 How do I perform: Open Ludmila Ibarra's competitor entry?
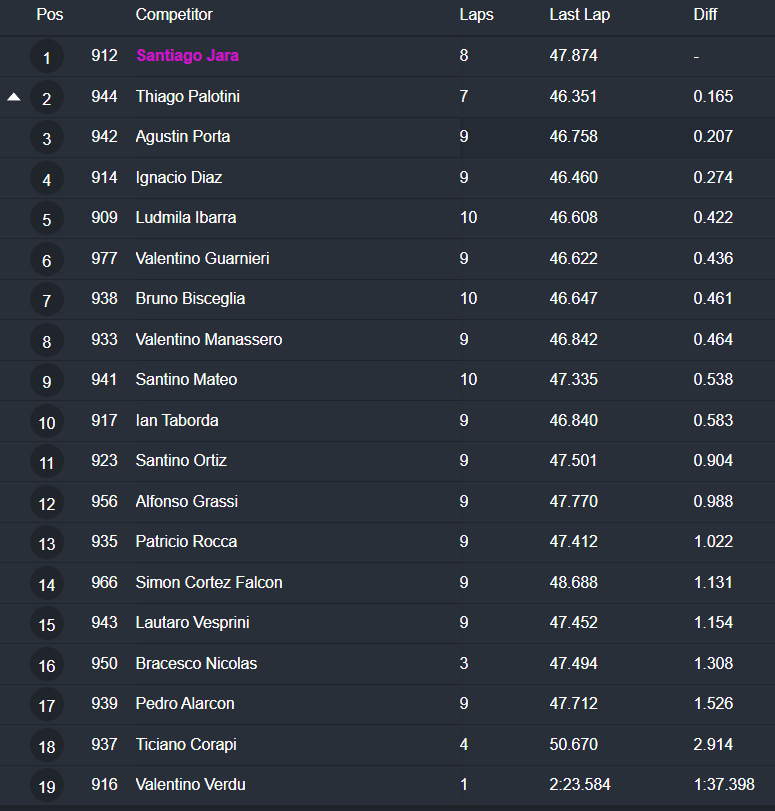pyautogui.click(x=186, y=218)
